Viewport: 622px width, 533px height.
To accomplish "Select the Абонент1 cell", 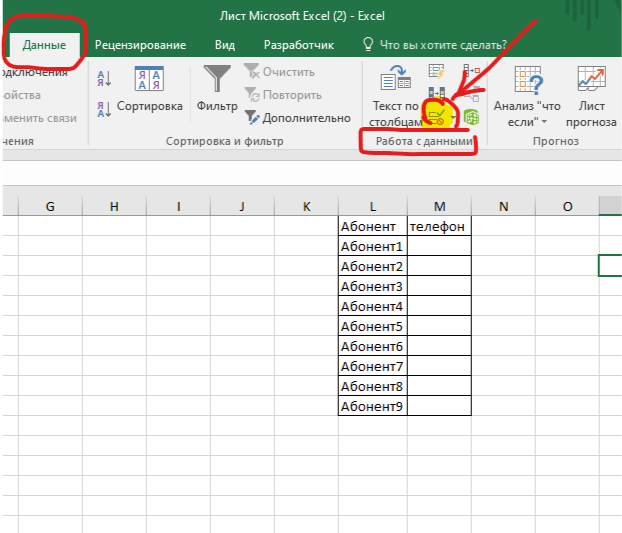I will tap(373, 246).
